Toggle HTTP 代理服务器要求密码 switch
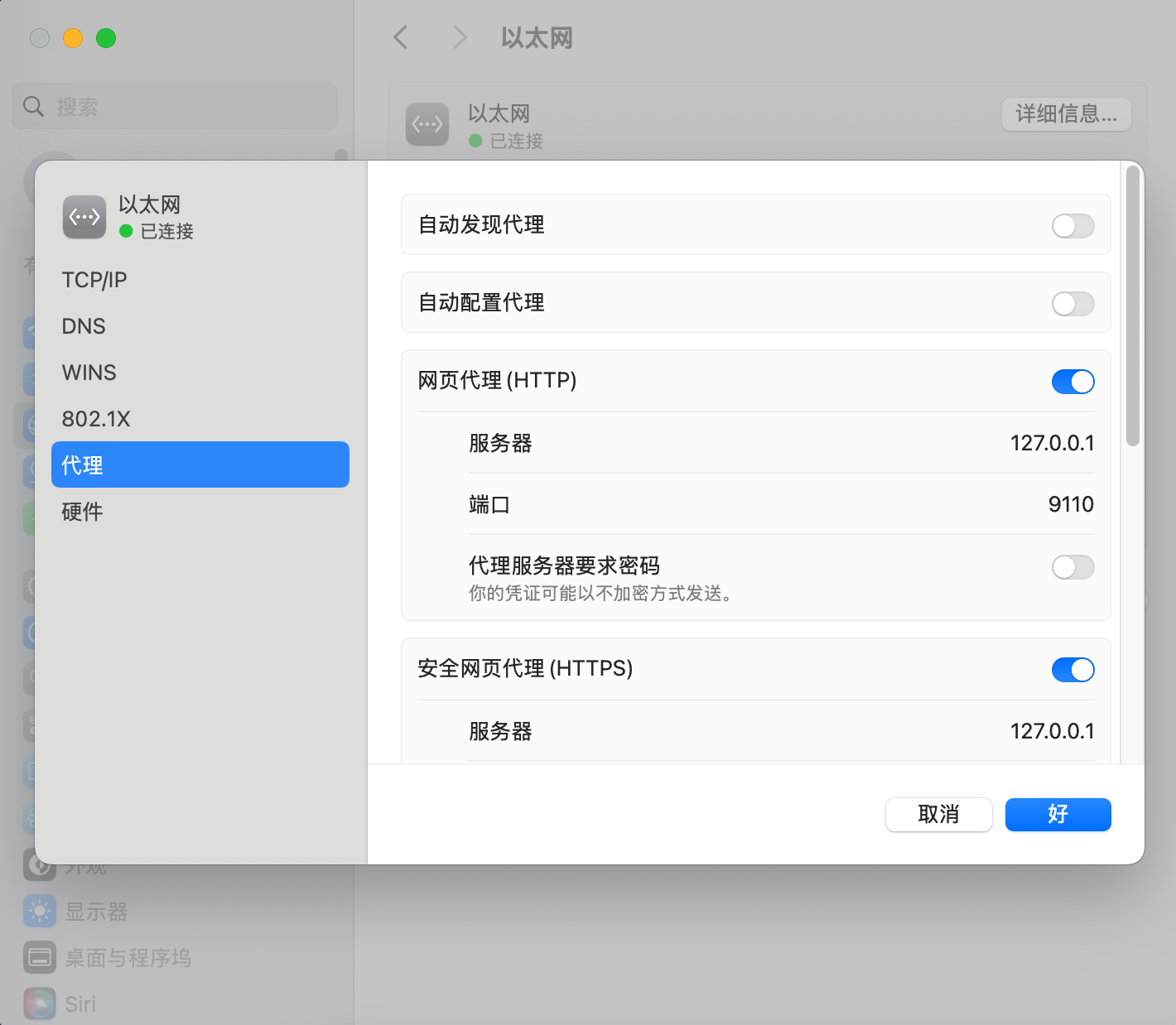This screenshot has height=1025, width=1176. pyautogui.click(x=1073, y=566)
